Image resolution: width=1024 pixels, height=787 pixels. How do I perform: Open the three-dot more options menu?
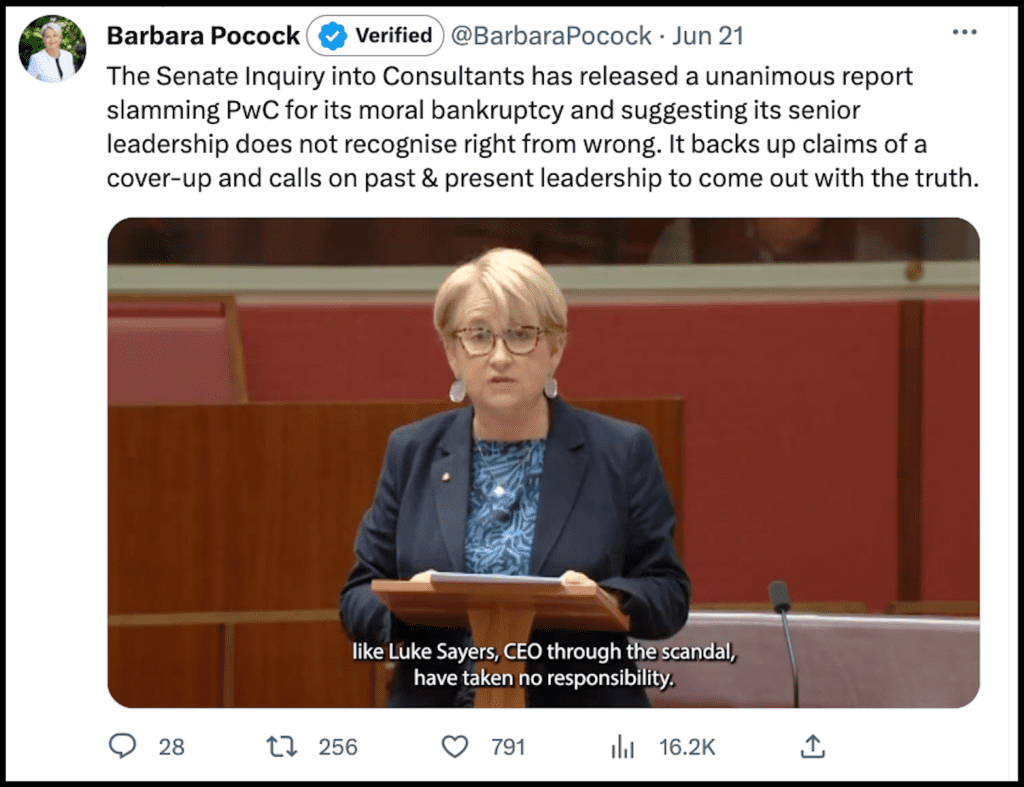point(965,32)
